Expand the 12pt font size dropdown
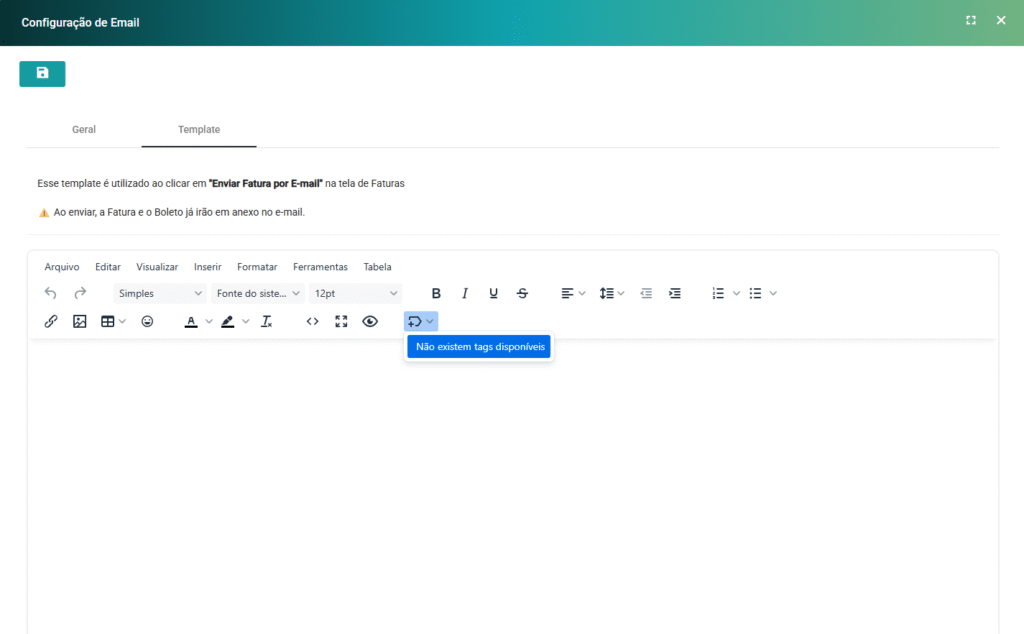 (356, 294)
